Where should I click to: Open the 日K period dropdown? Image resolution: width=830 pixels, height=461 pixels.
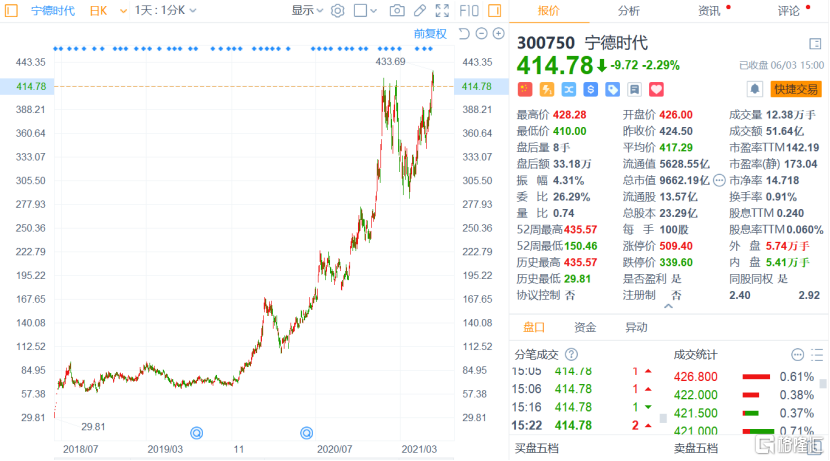pos(109,11)
